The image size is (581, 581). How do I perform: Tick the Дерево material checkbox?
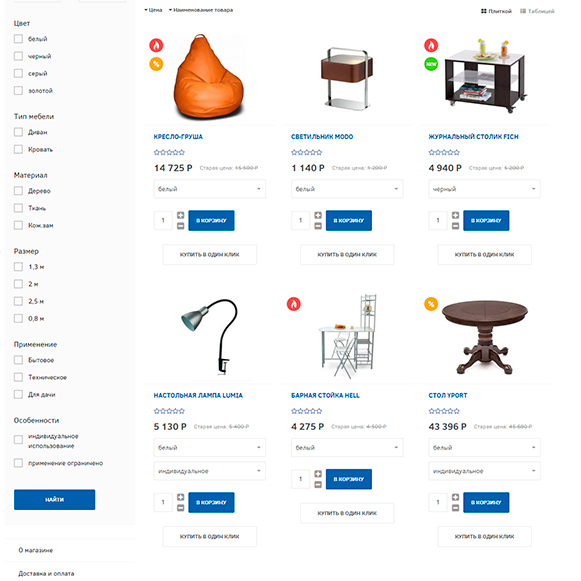coord(18,191)
